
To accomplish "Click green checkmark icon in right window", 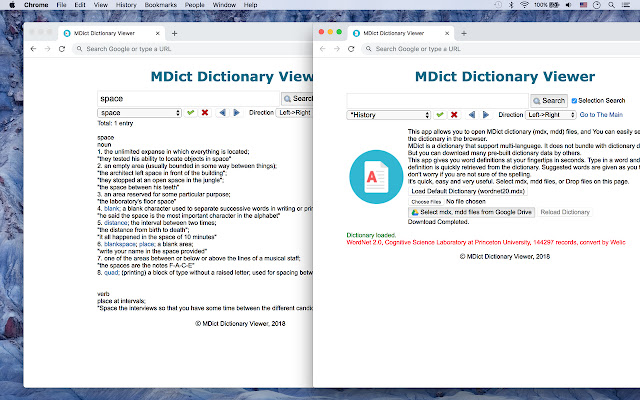I will [x=440, y=115].
